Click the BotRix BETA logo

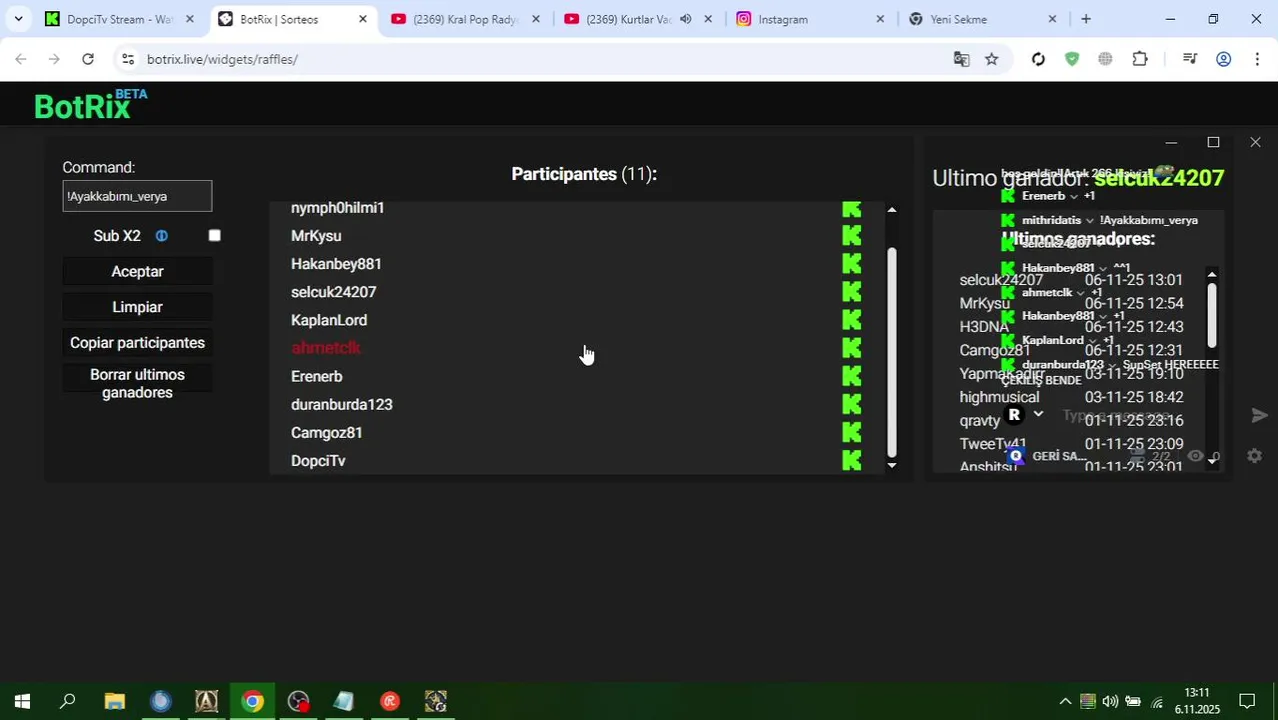pos(90,104)
